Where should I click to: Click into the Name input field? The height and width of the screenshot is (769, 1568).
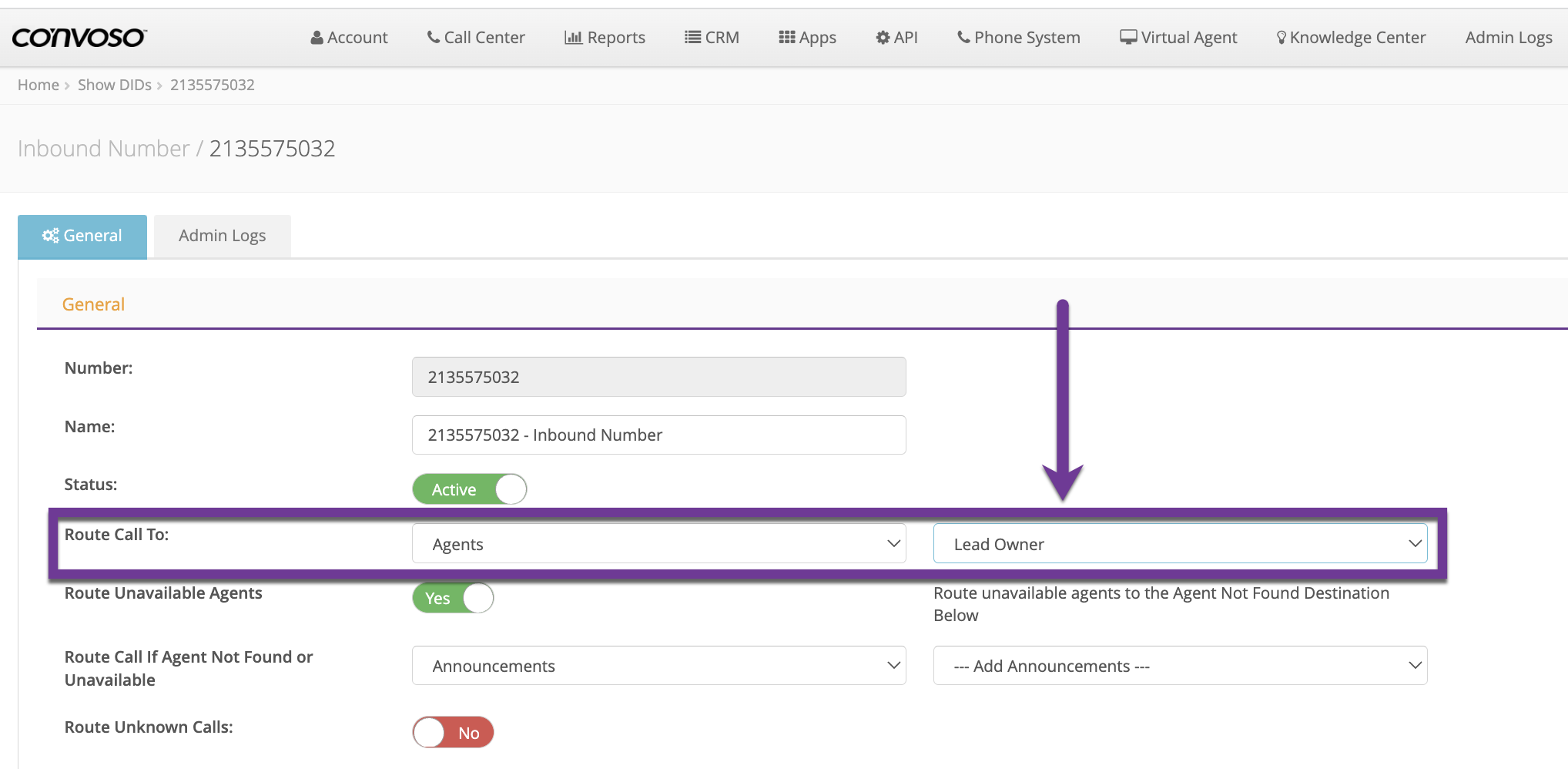point(658,435)
